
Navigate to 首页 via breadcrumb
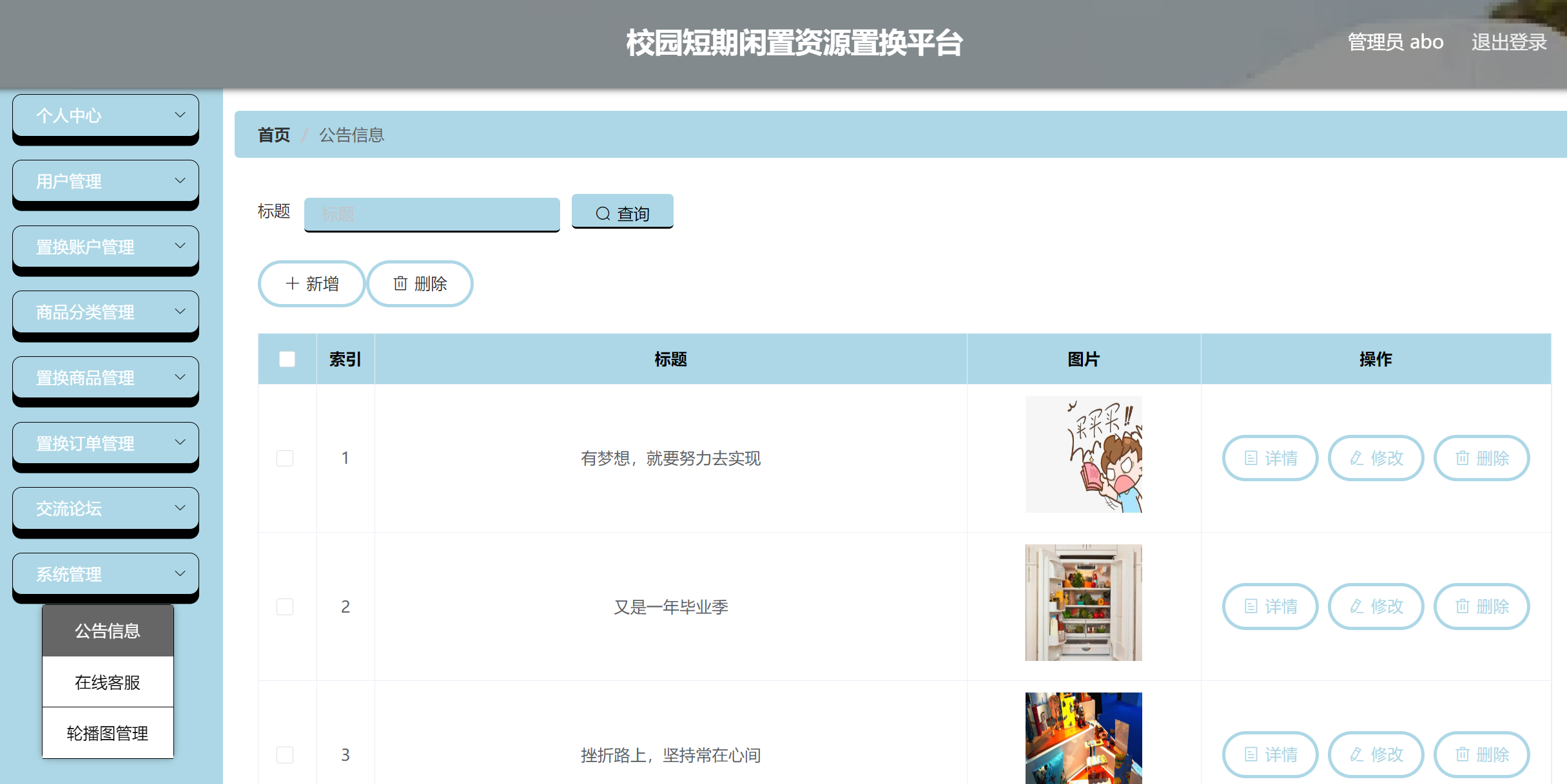[273, 135]
